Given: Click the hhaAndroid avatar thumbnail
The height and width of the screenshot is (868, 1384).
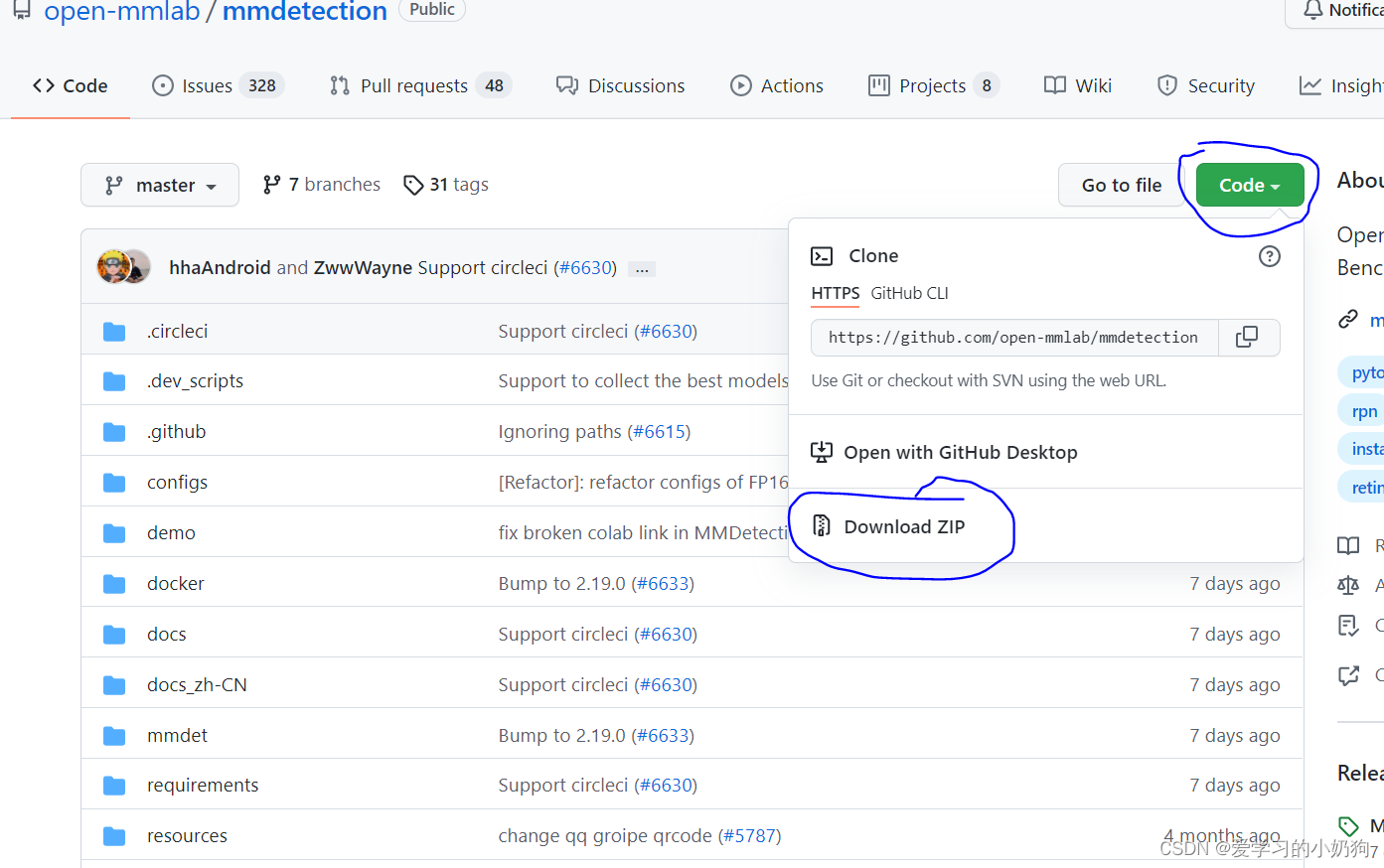Looking at the screenshot, I should tap(112, 266).
